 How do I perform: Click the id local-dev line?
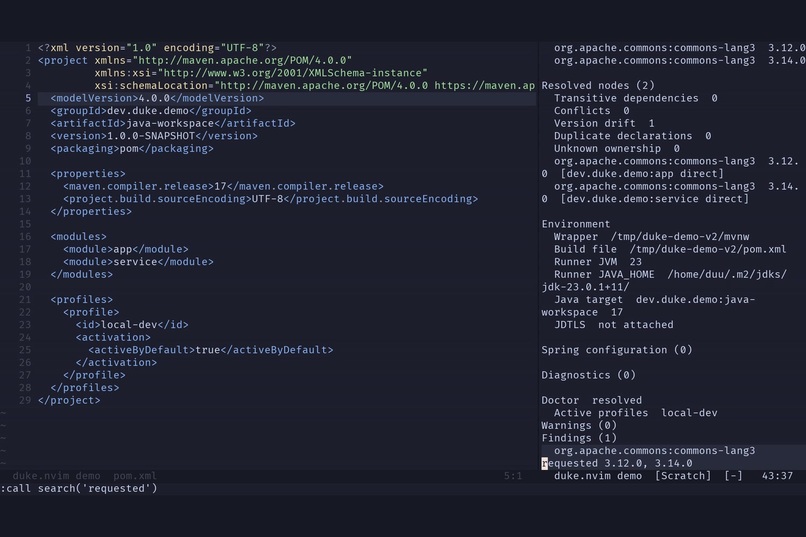[x=132, y=325]
